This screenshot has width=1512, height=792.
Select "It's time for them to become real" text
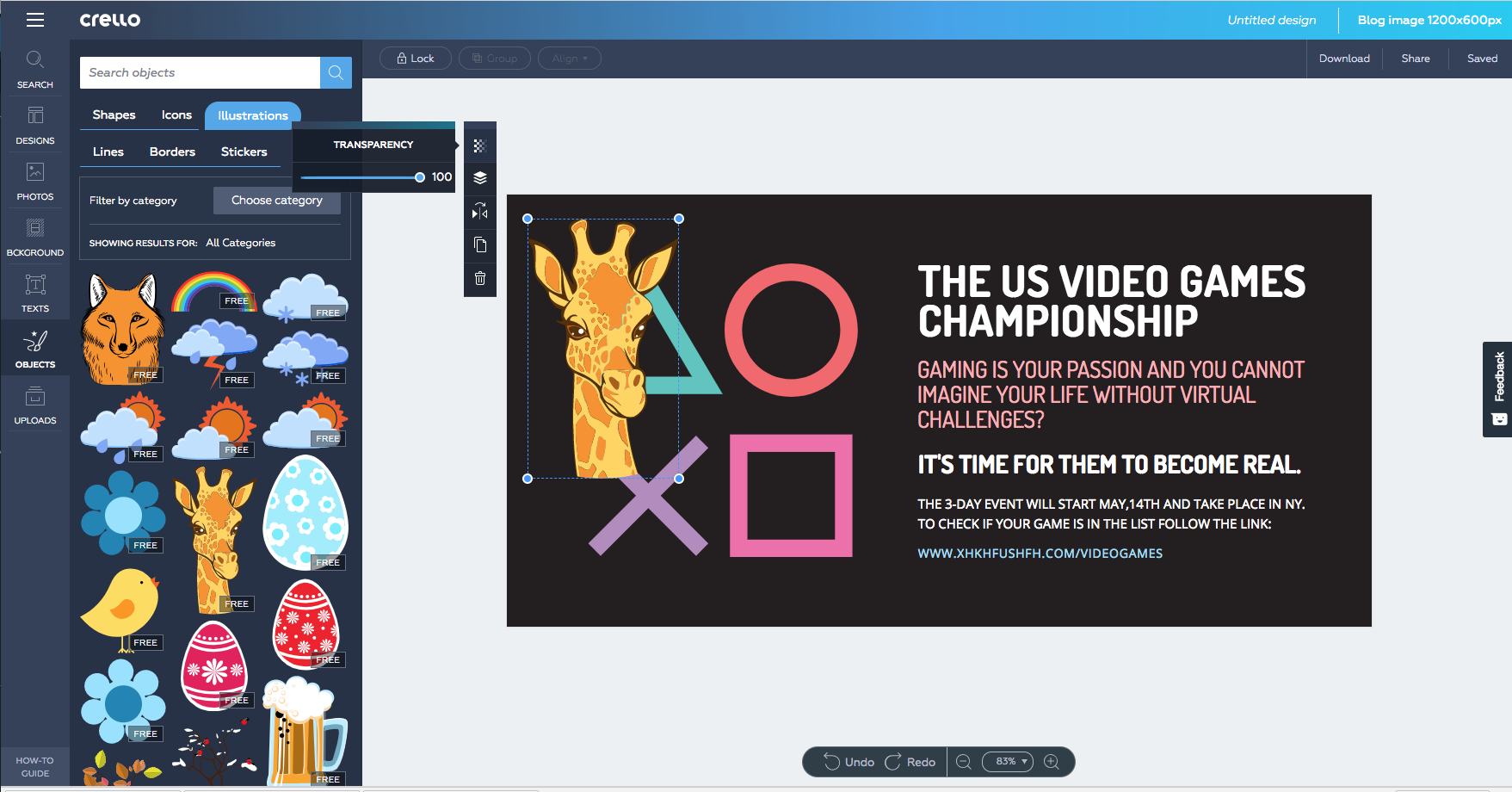click(1109, 465)
